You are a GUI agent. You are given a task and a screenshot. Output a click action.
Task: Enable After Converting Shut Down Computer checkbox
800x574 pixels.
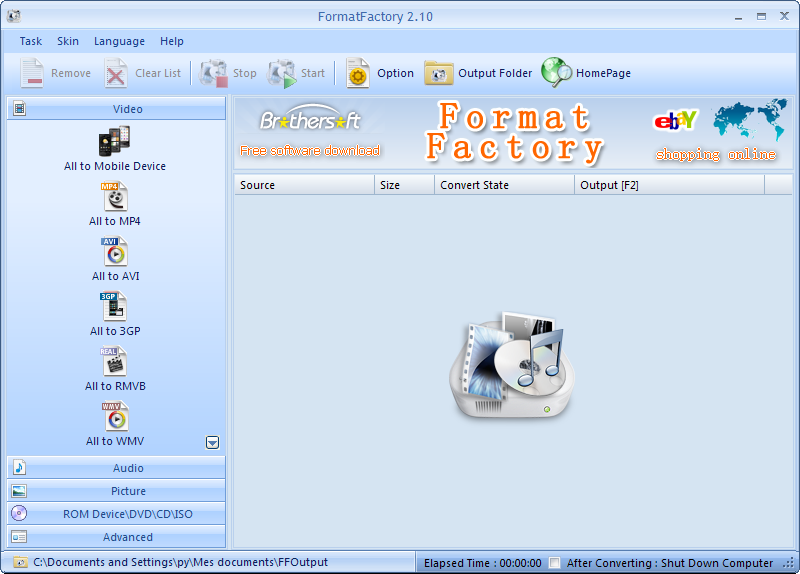click(x=555, y=563)
